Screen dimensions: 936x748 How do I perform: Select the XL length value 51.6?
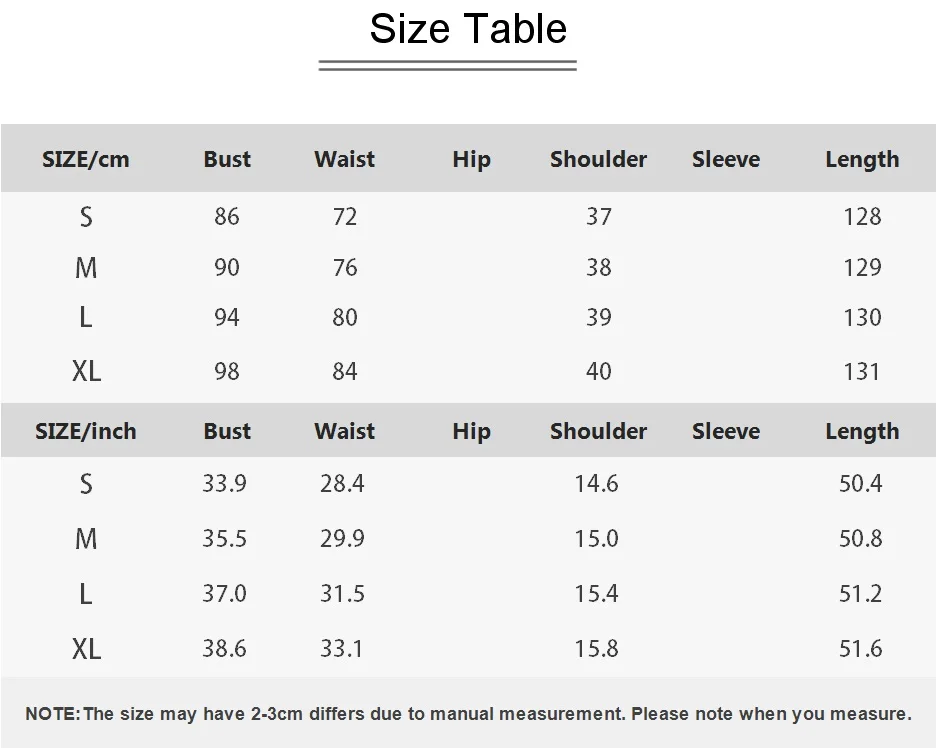pos(860,648)
